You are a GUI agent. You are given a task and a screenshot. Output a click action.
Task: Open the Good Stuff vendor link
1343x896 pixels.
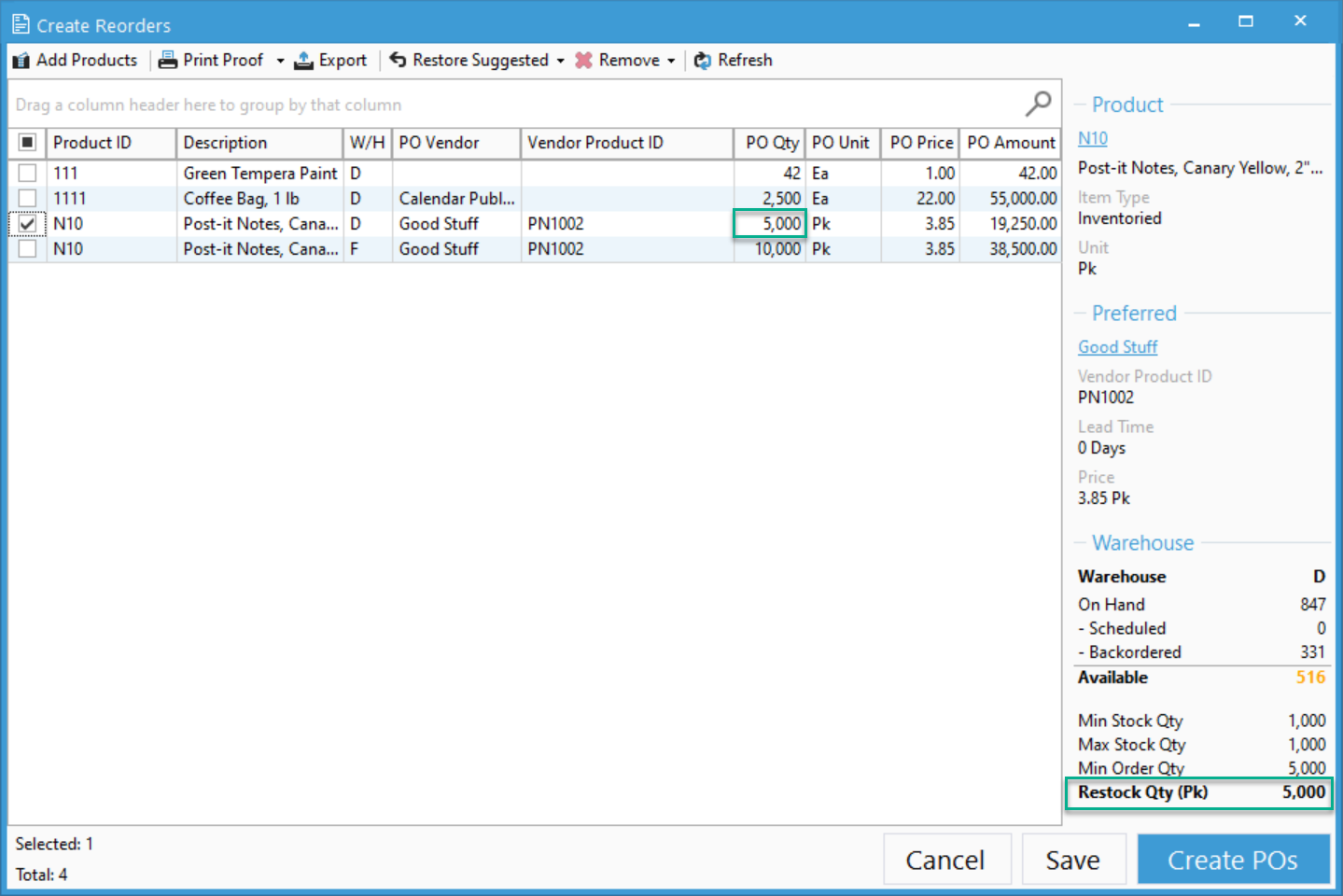pos(1117,347)
